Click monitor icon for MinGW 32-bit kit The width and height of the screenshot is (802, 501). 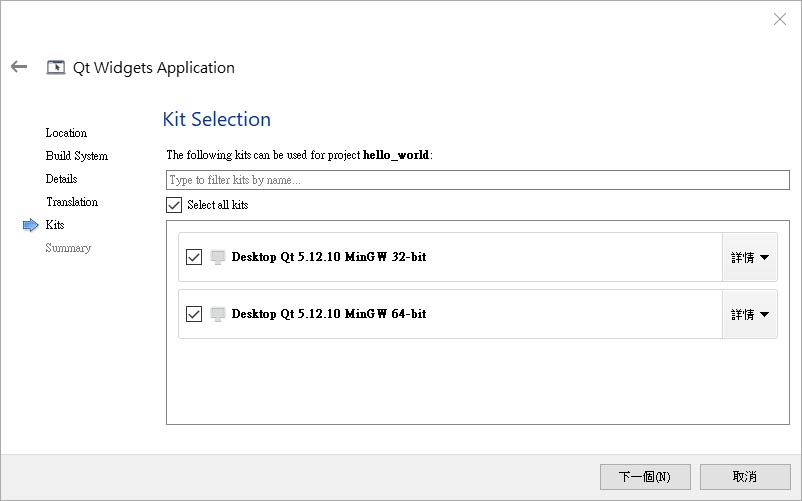click(218, 257)
